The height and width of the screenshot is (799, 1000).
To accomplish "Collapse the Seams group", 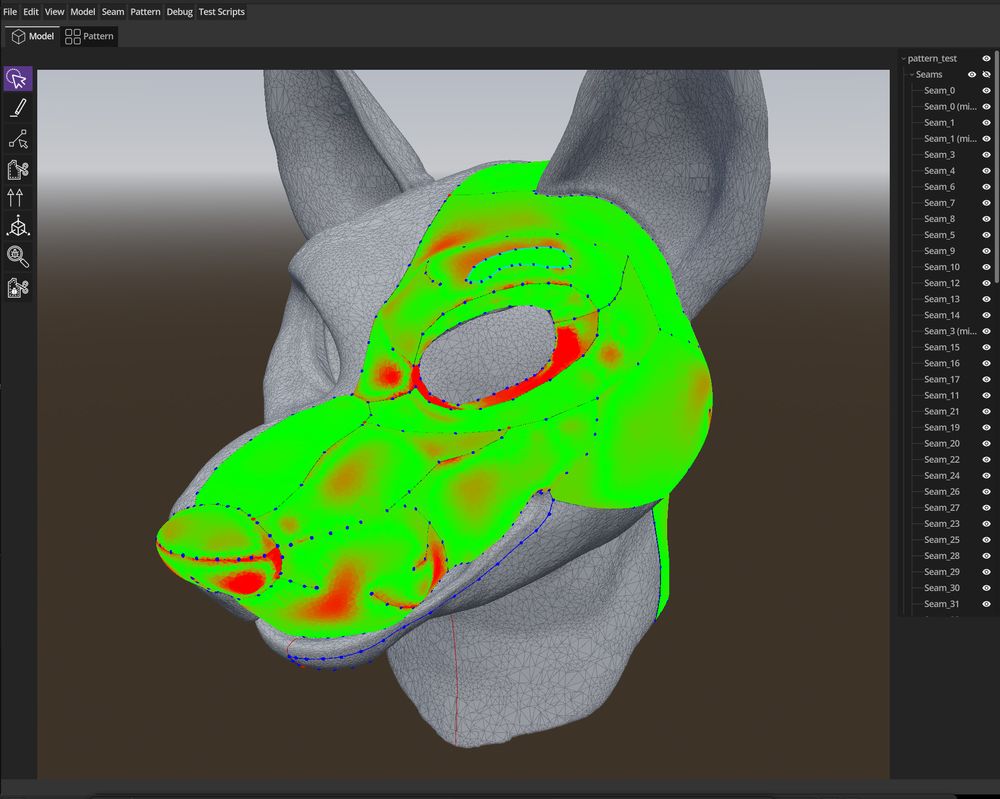I will pos(912,75).
